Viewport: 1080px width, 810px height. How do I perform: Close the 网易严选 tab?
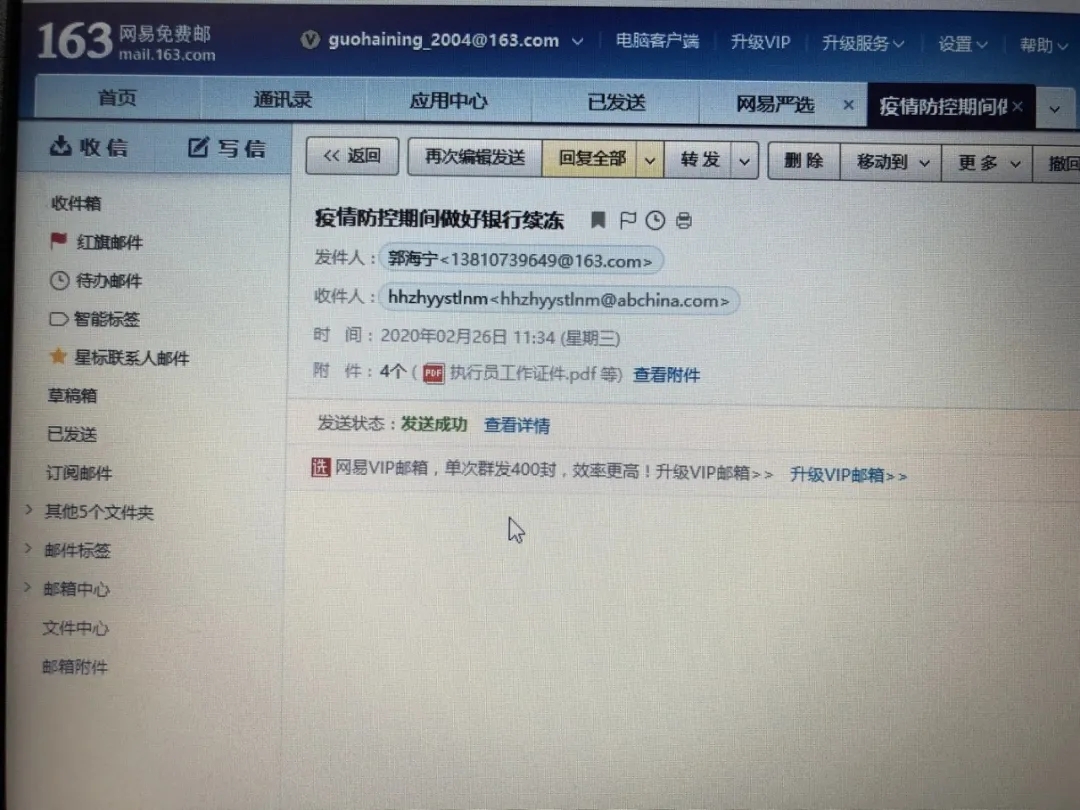tap(849, 105)
